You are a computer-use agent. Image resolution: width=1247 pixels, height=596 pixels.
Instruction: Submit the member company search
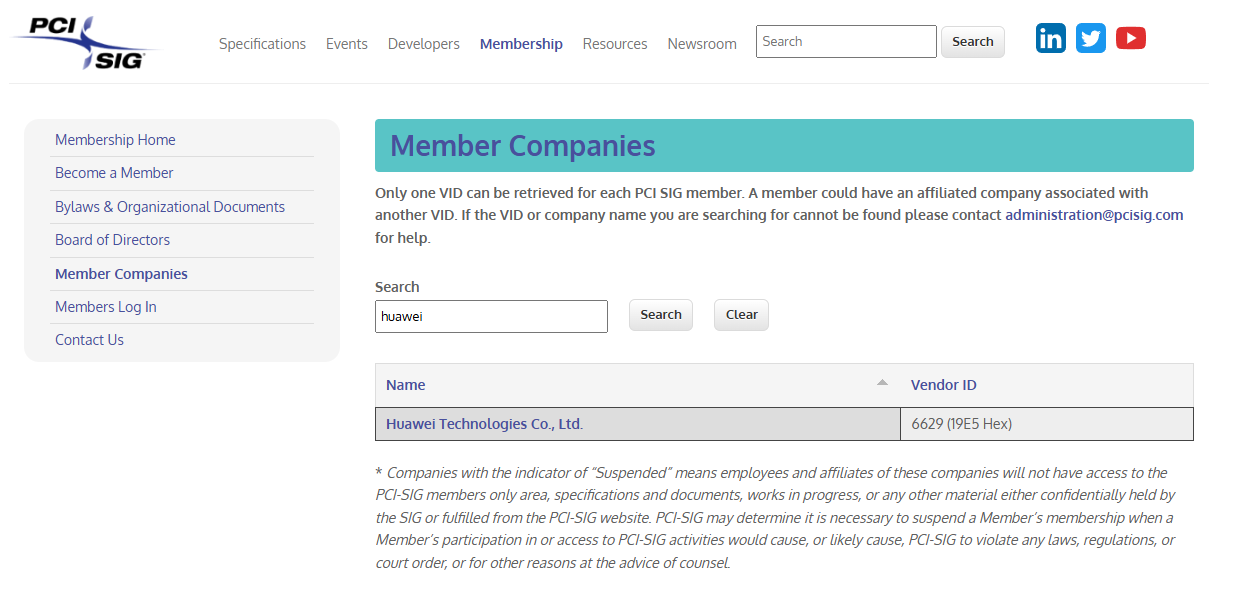coord(660,315)
